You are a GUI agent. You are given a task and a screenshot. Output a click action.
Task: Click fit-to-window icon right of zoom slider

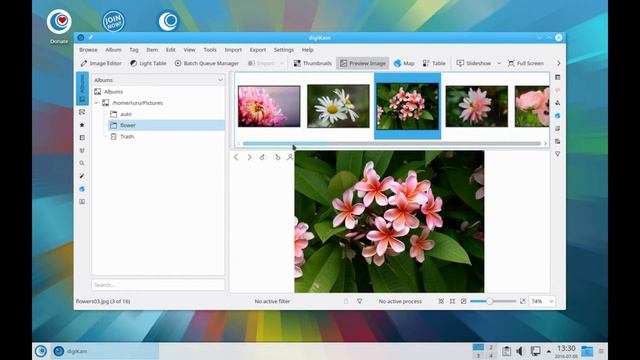(523, 301)
